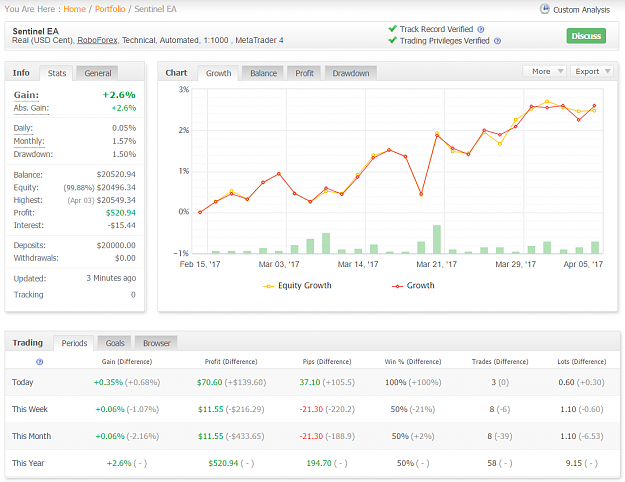Click the Withdrawals value $0.00
Image resolution: width=625 pixels, height=482 pixels.
coord(126,258)
